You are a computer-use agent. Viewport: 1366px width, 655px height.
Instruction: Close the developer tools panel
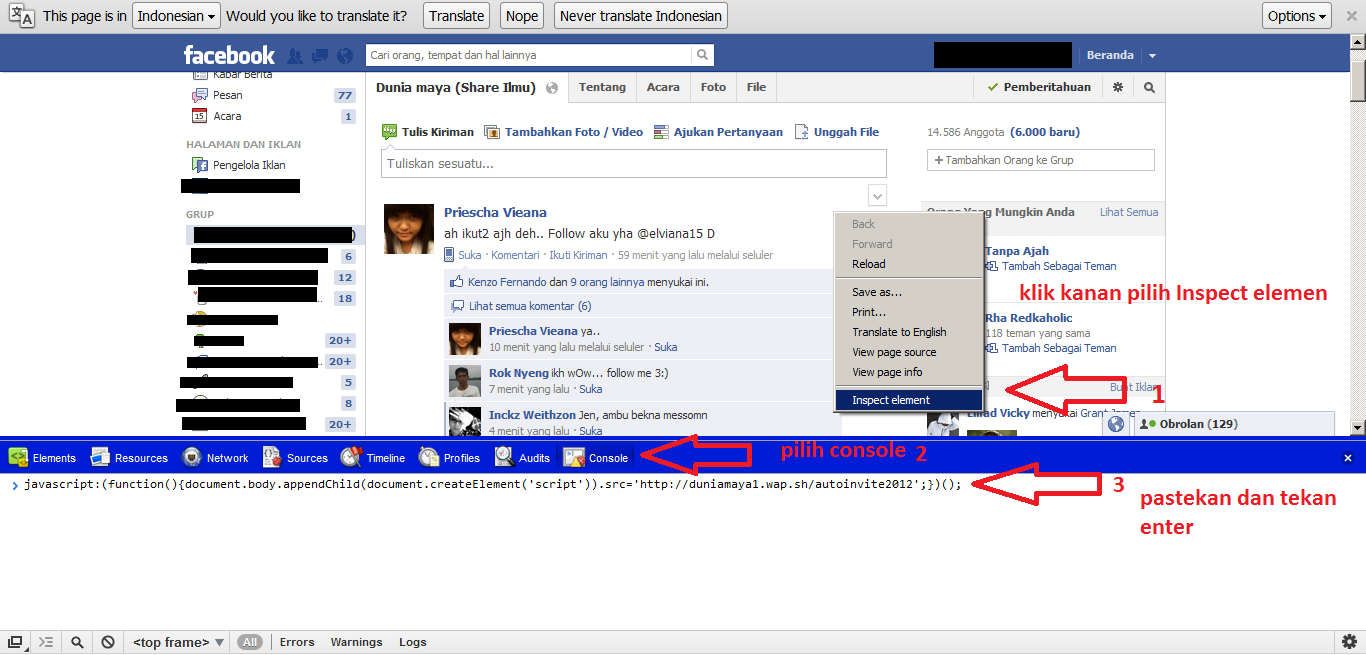(1347, 458)
